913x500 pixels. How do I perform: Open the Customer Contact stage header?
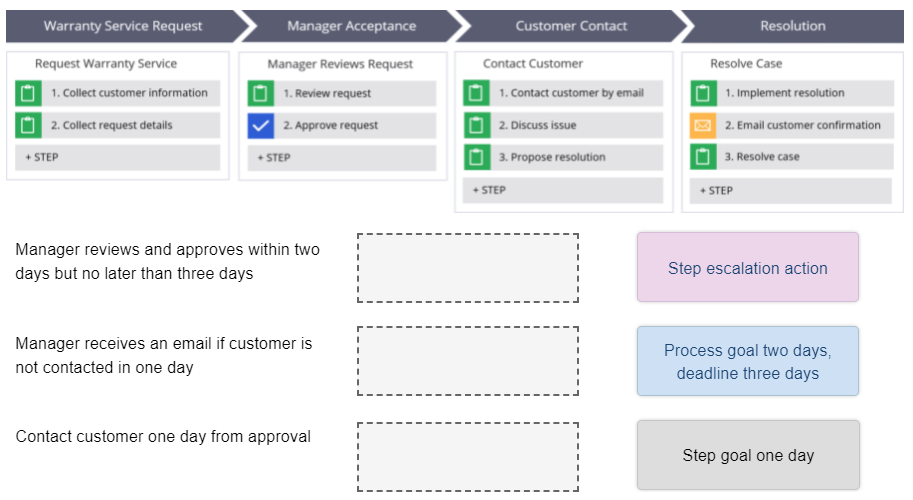coord(571,26)
